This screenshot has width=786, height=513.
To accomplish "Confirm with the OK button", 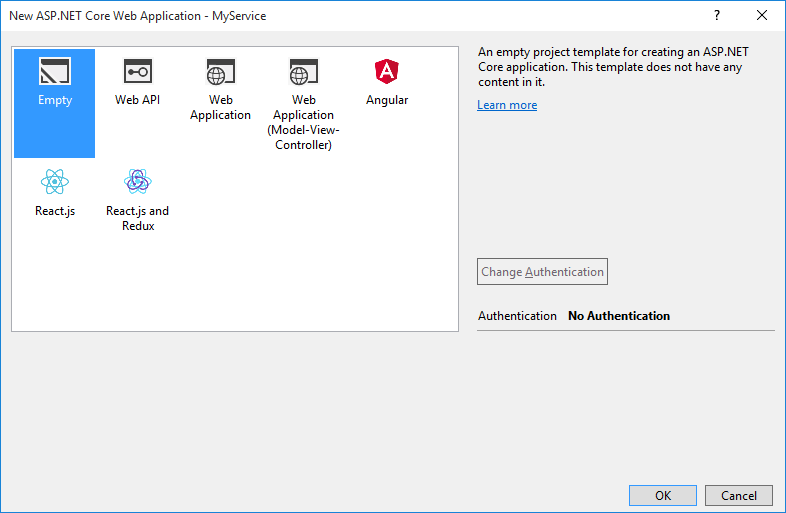I will pyautogui.click(x=663, y=495).
